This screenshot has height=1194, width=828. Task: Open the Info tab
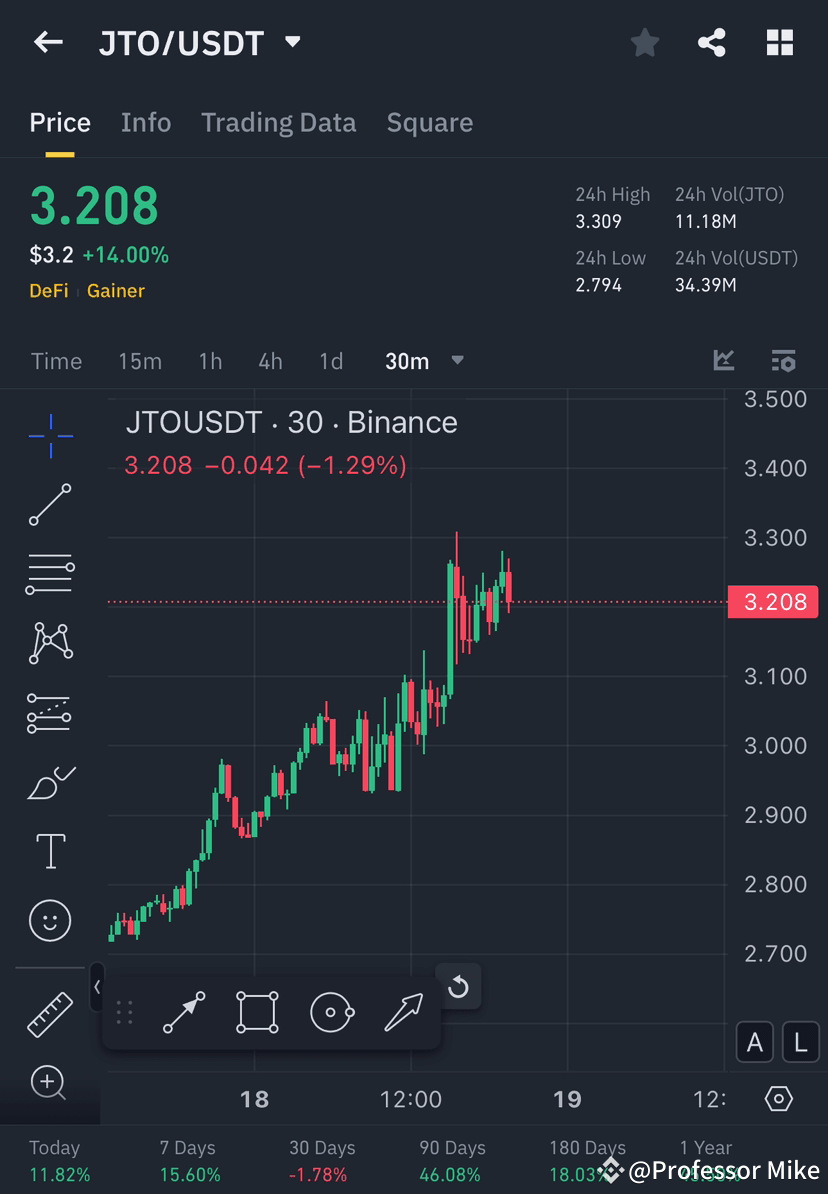[x=146, y=122]
